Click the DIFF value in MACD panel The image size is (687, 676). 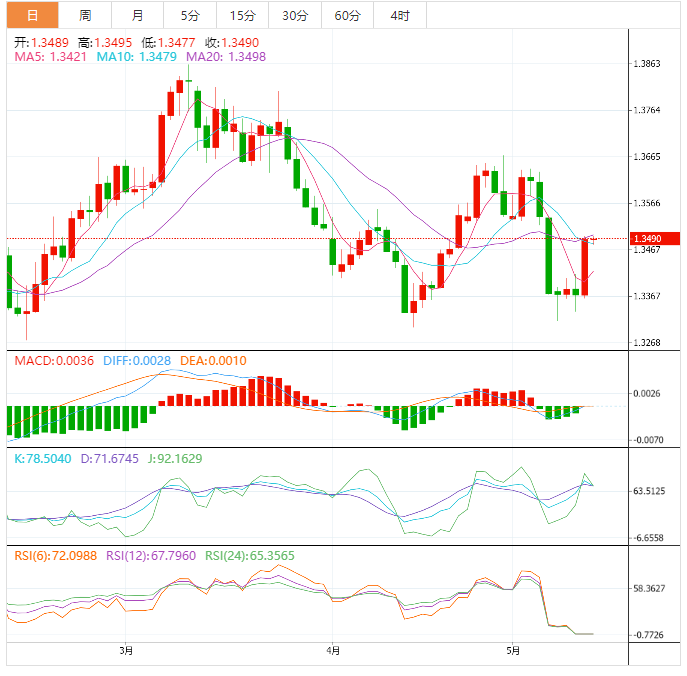(136, 361)
